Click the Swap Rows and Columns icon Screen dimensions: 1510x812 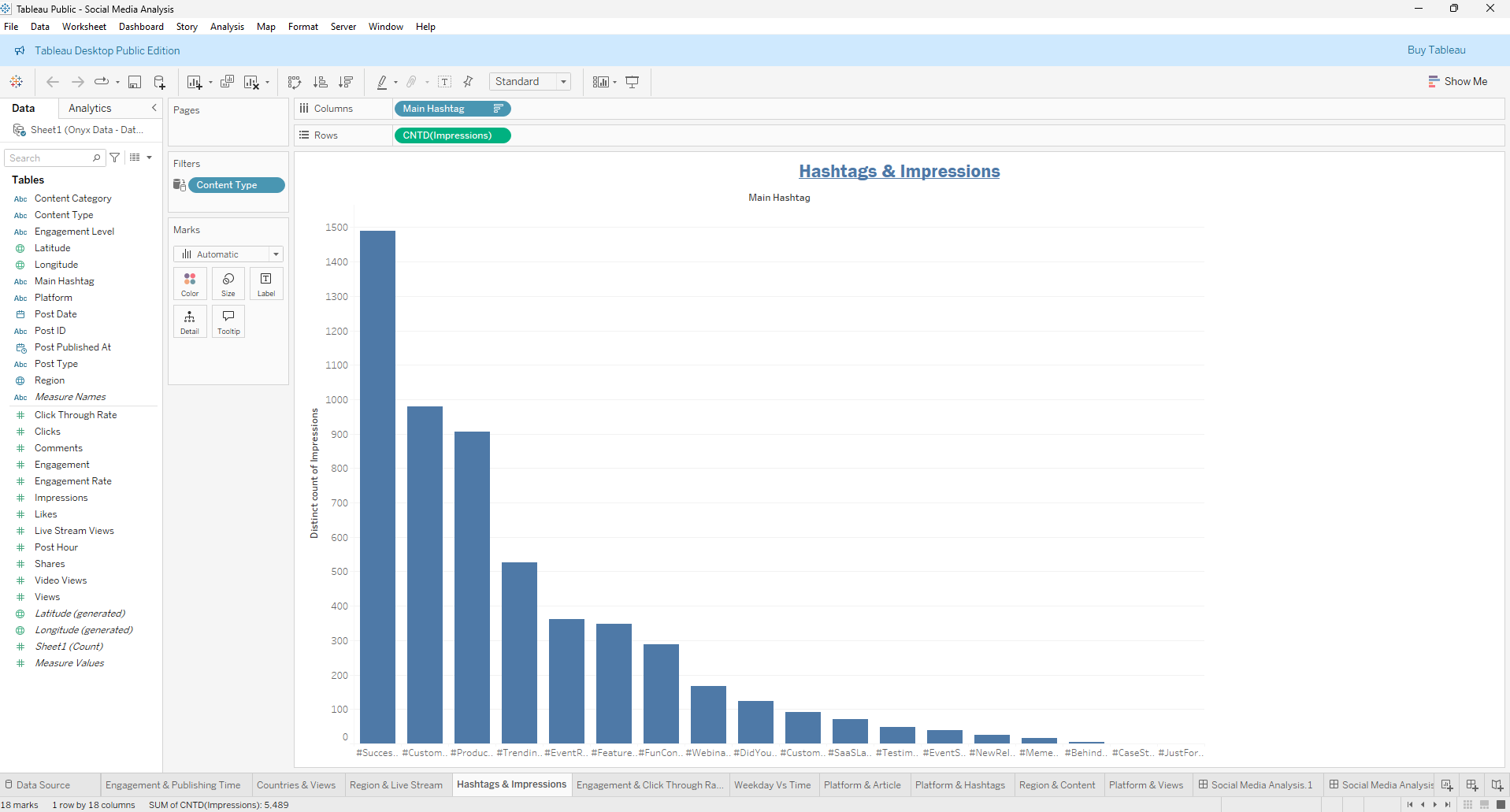tap(295, 82)
